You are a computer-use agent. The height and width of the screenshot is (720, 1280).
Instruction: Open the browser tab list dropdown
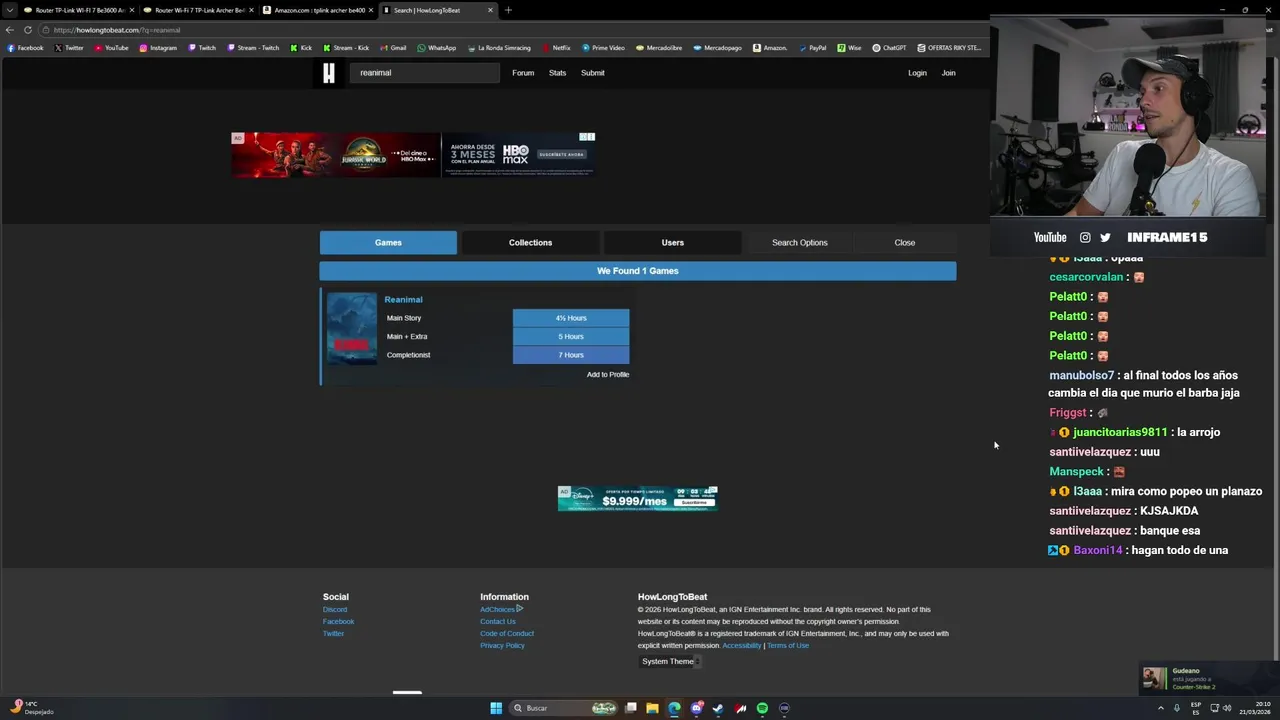[10, 10]
